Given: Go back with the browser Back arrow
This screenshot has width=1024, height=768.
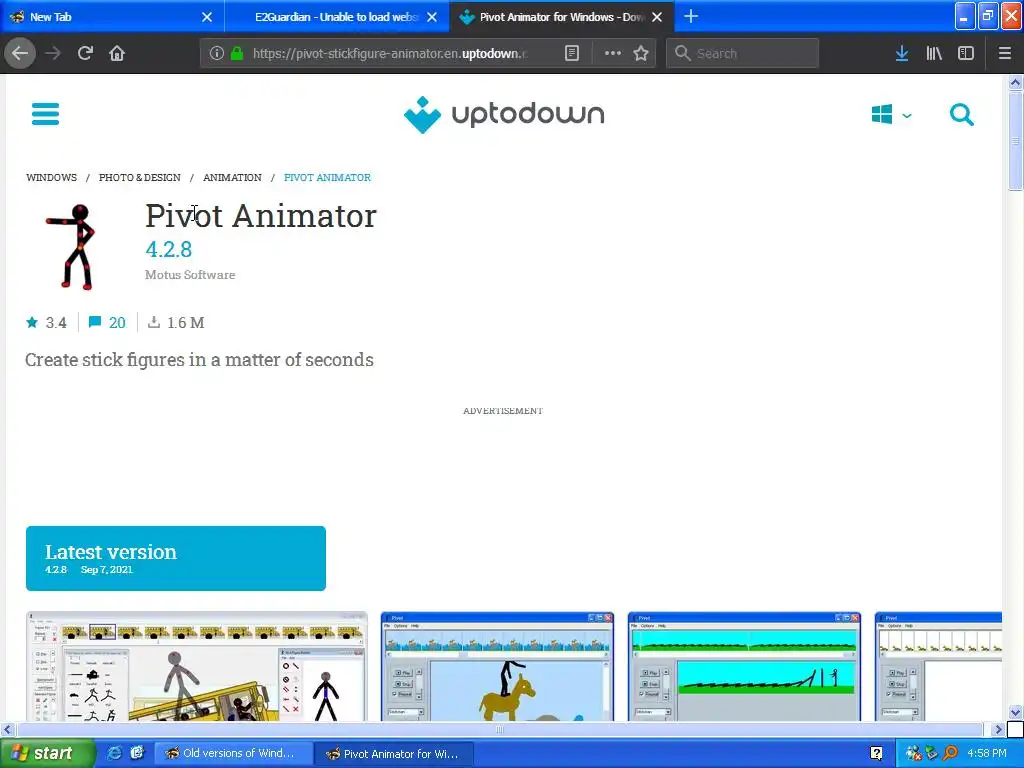Looking at the screenshot, I should tap(20, 54).
